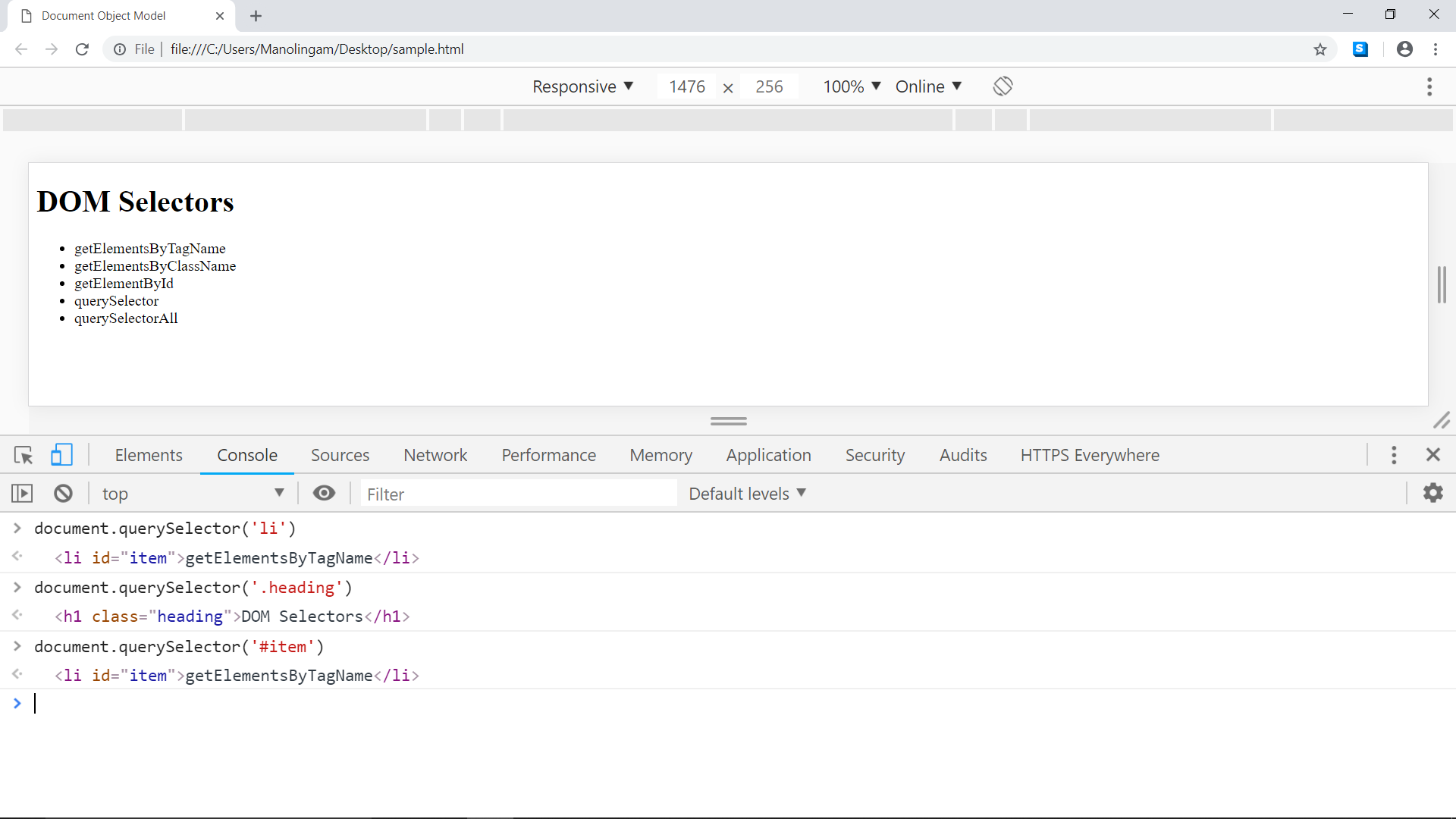Image resolution: width=1456 pixels, height=819 pixels.
Task: Grab the viewport bottom resize handle
Action: [x=728, y=421]
